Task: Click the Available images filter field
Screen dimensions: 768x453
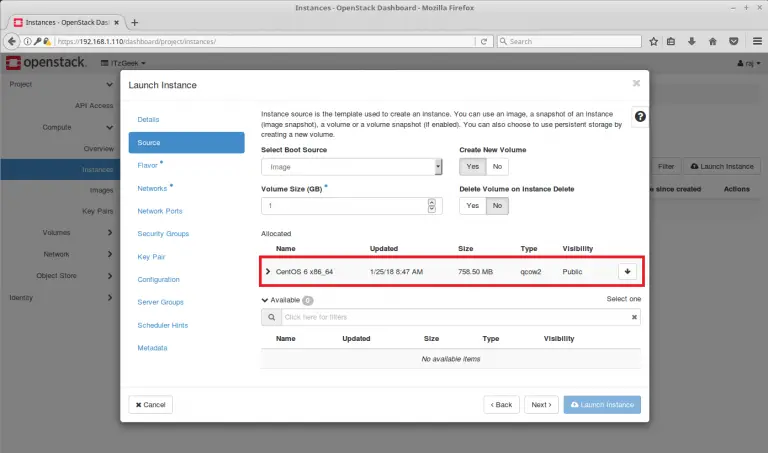Action: coord(455,317)
